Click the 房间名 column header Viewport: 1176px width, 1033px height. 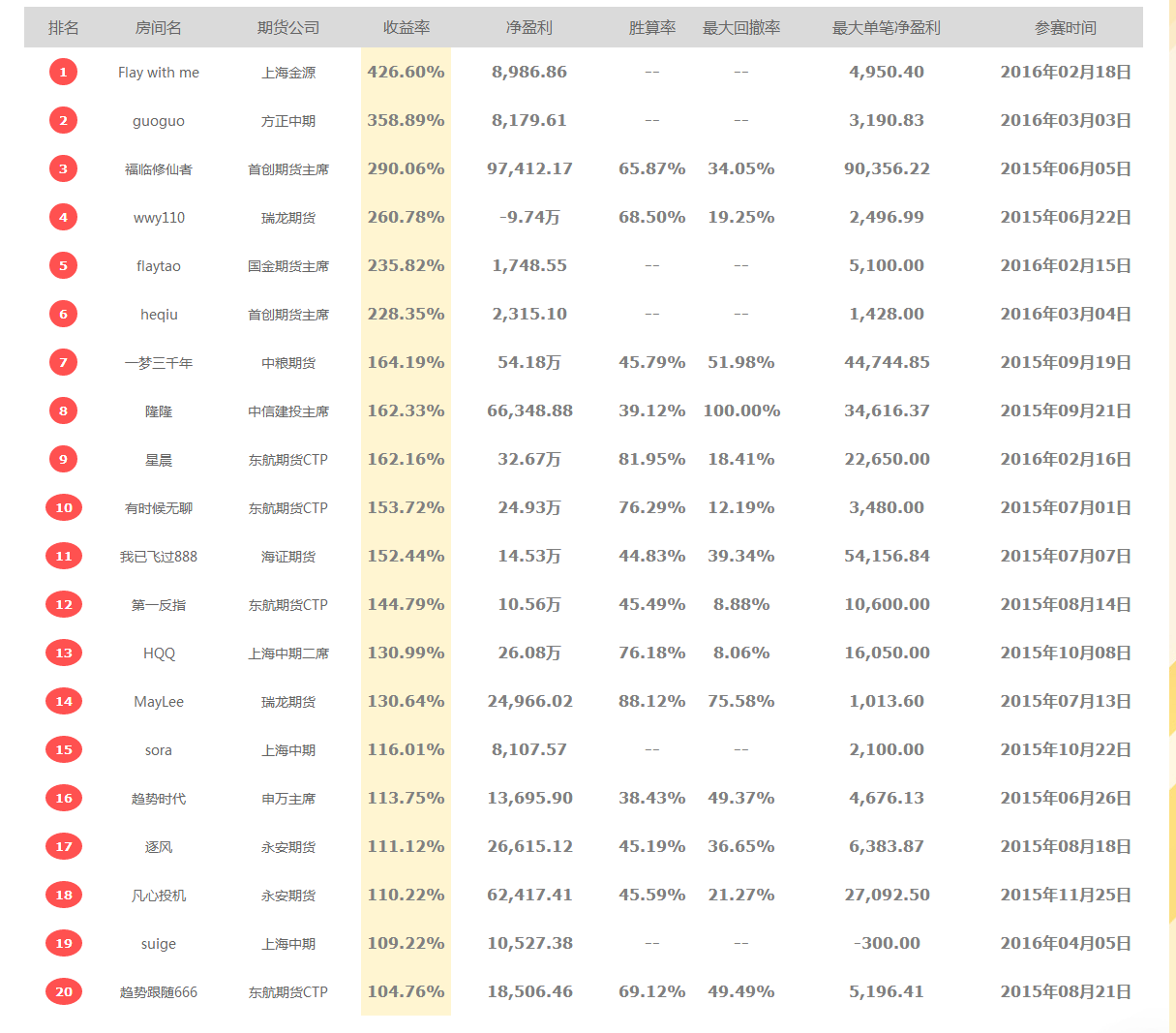159,28
